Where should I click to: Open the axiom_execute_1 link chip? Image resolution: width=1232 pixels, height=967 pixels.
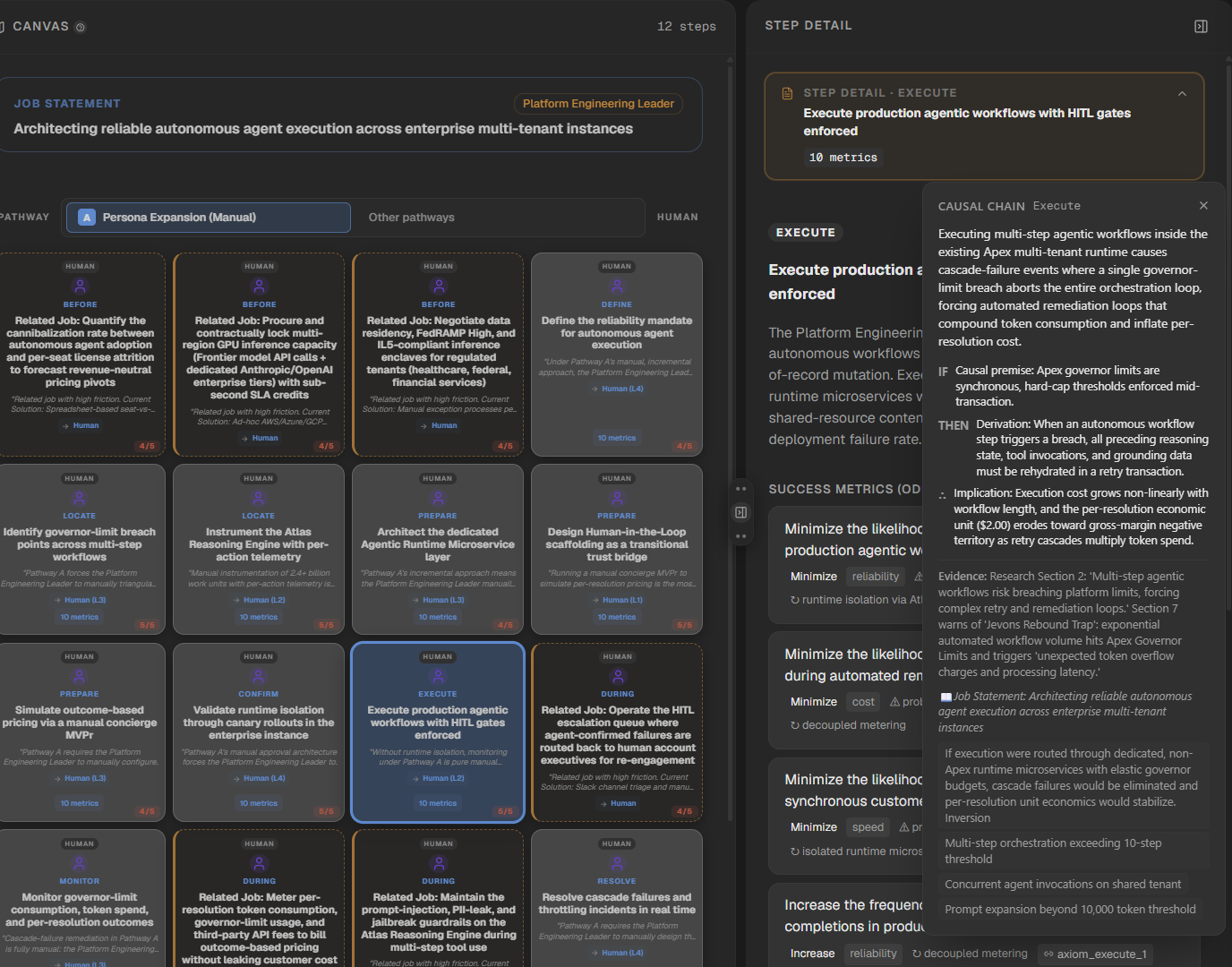click(1095, 954)
